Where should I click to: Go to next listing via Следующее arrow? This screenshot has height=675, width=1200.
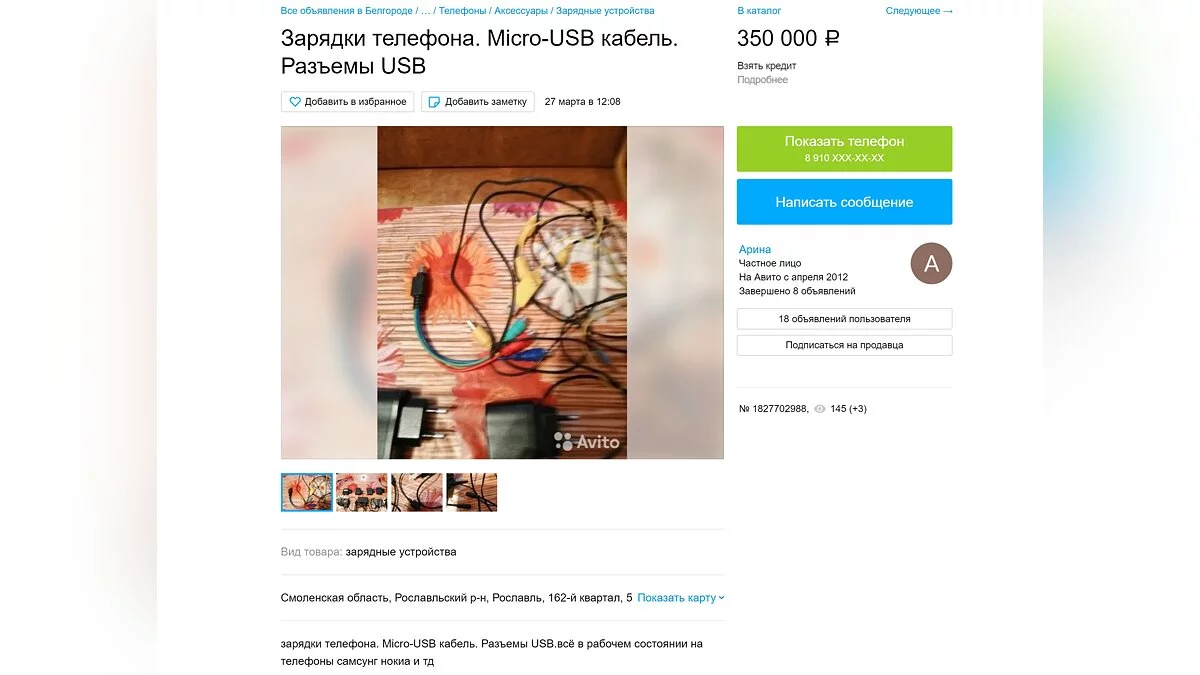tap(919, 11)
